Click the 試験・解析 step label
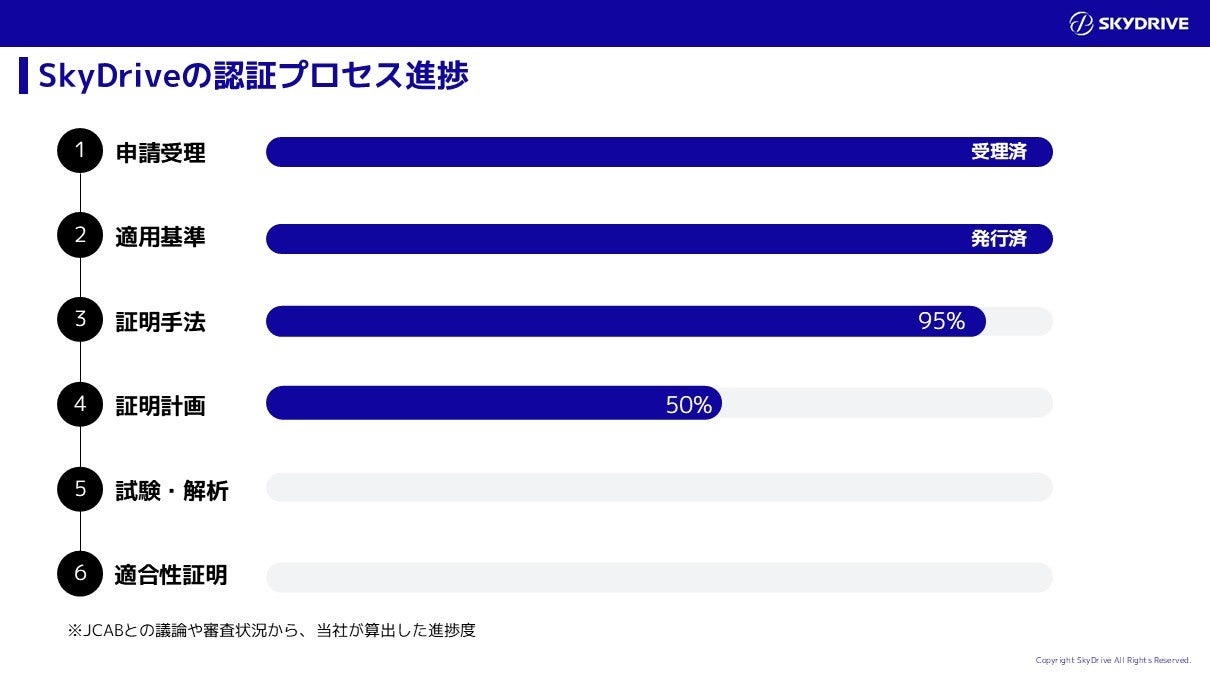The image size is (1210, 680). 171,491
